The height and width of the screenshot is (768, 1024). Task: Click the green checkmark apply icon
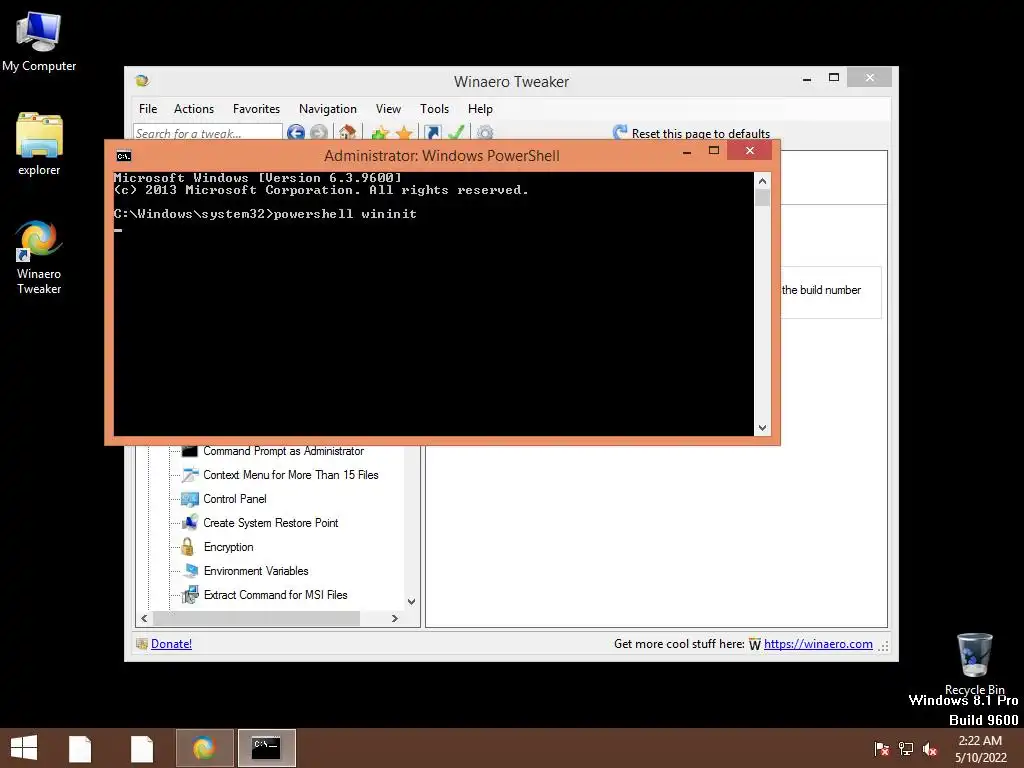tap(456, 133)
